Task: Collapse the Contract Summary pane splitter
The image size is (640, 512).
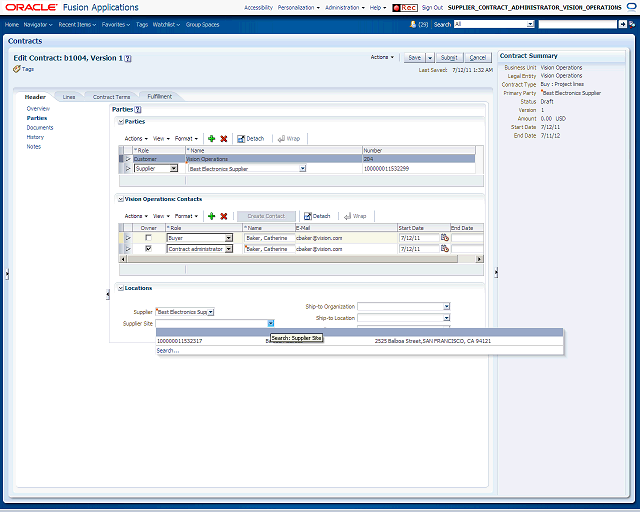Action: coord(496,272)
